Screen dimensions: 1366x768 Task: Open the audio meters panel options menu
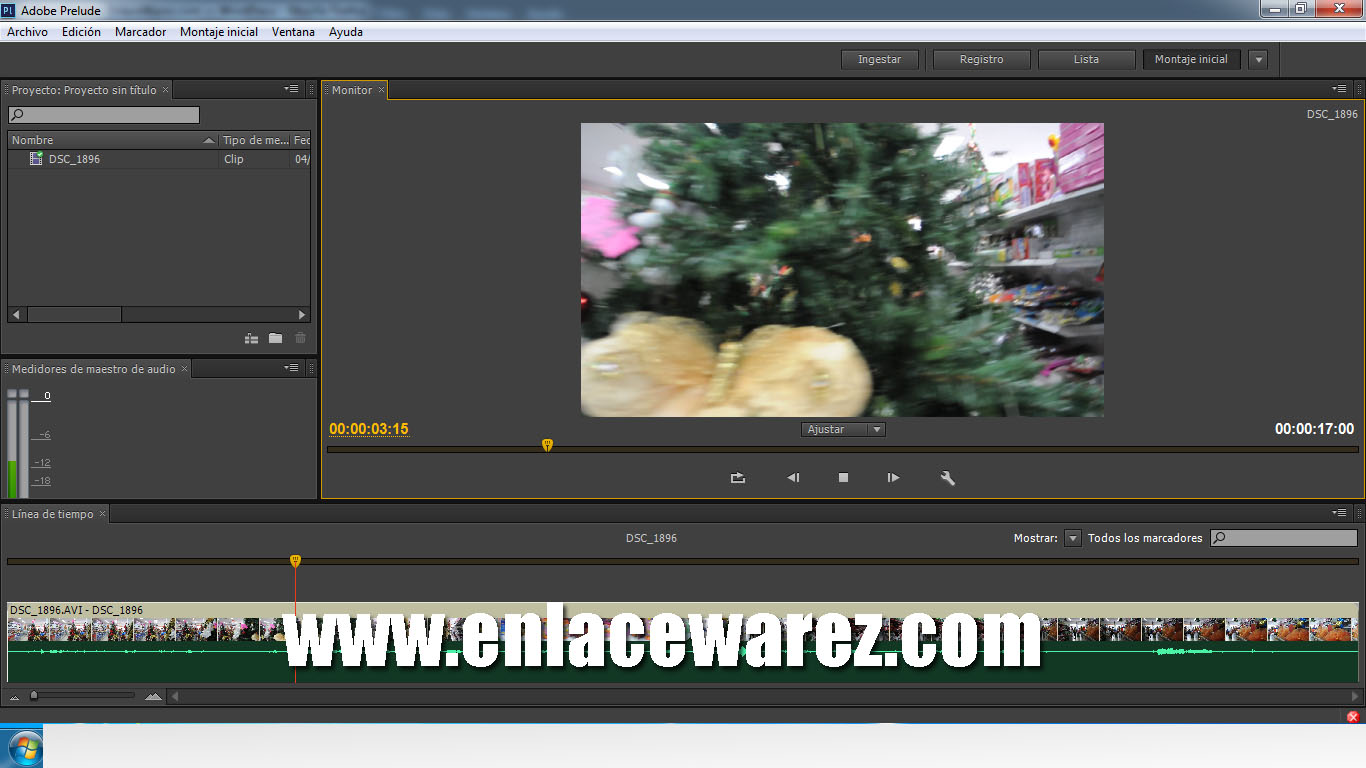tap(291, 368)
